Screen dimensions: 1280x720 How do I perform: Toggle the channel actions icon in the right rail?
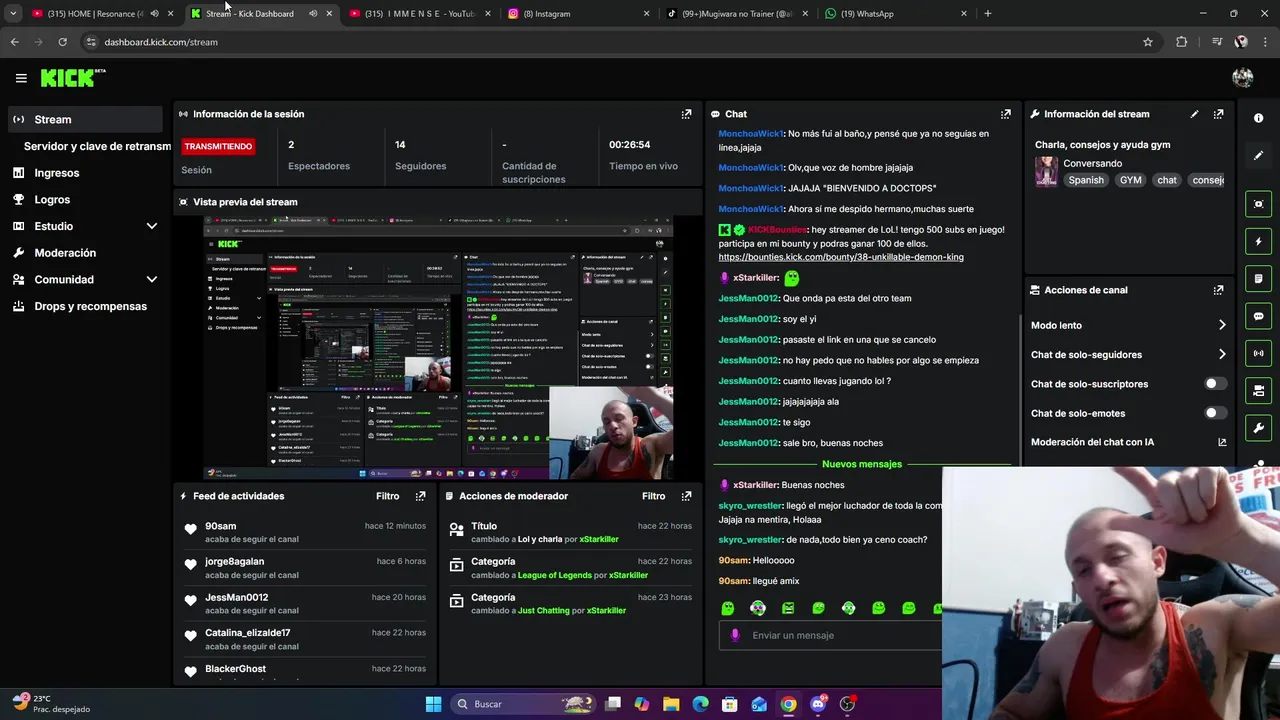1258,390
